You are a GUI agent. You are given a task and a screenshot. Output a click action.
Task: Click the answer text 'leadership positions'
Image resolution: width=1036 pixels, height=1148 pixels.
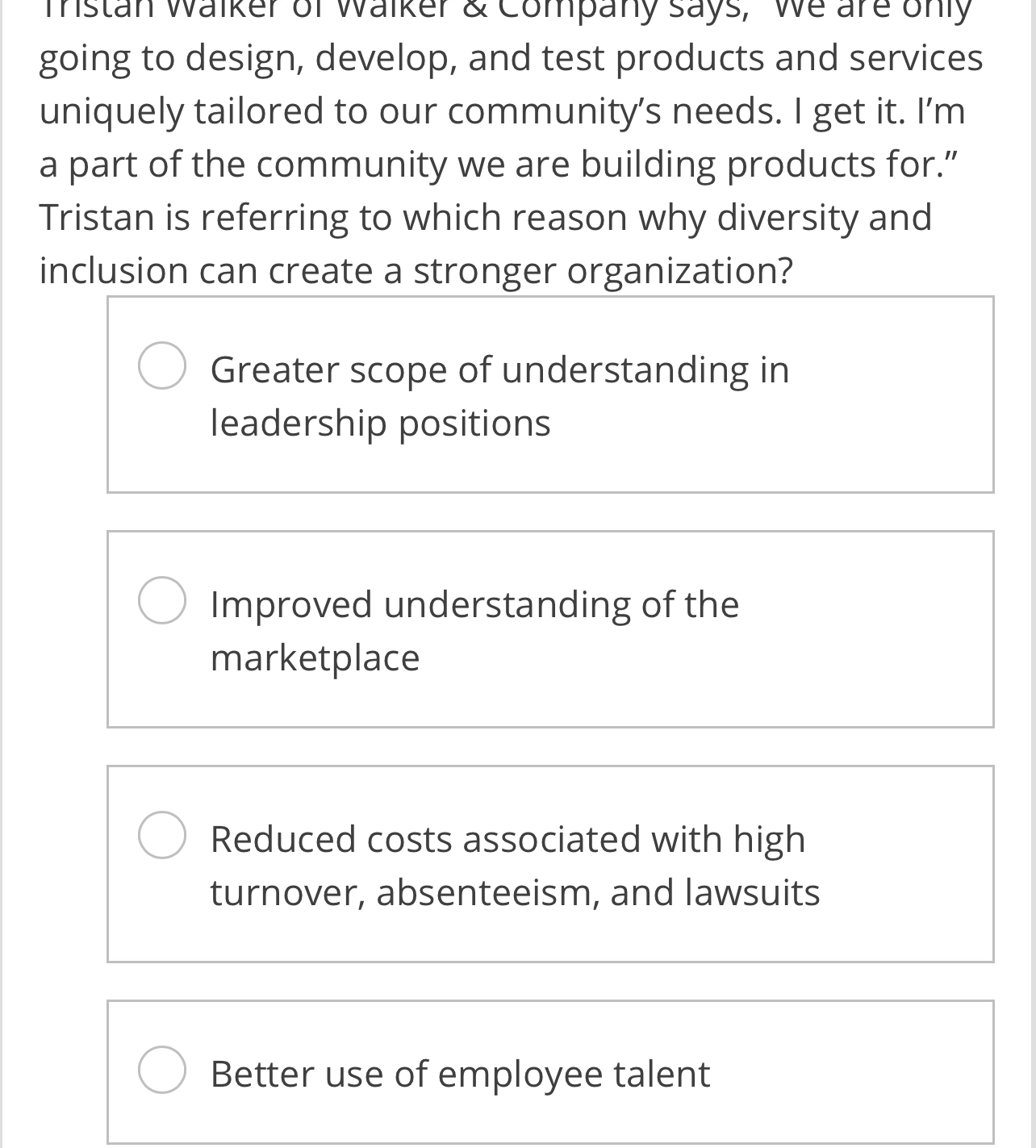coord(380,420)
